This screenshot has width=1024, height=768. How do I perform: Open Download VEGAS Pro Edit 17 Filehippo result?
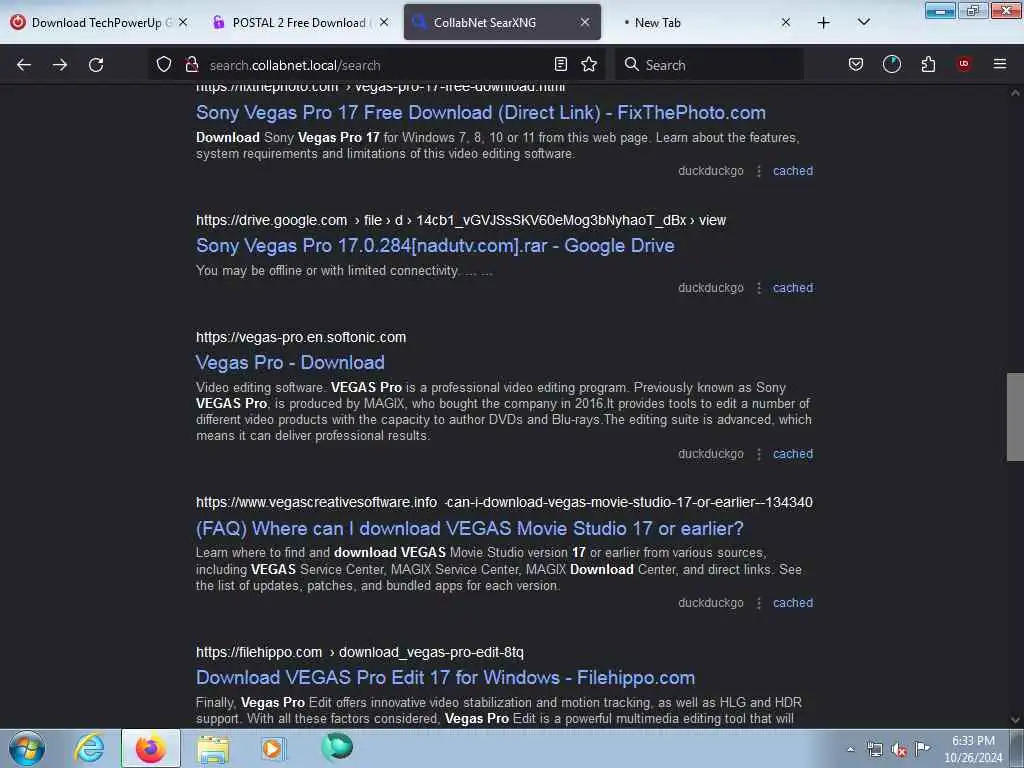point(445,677)
